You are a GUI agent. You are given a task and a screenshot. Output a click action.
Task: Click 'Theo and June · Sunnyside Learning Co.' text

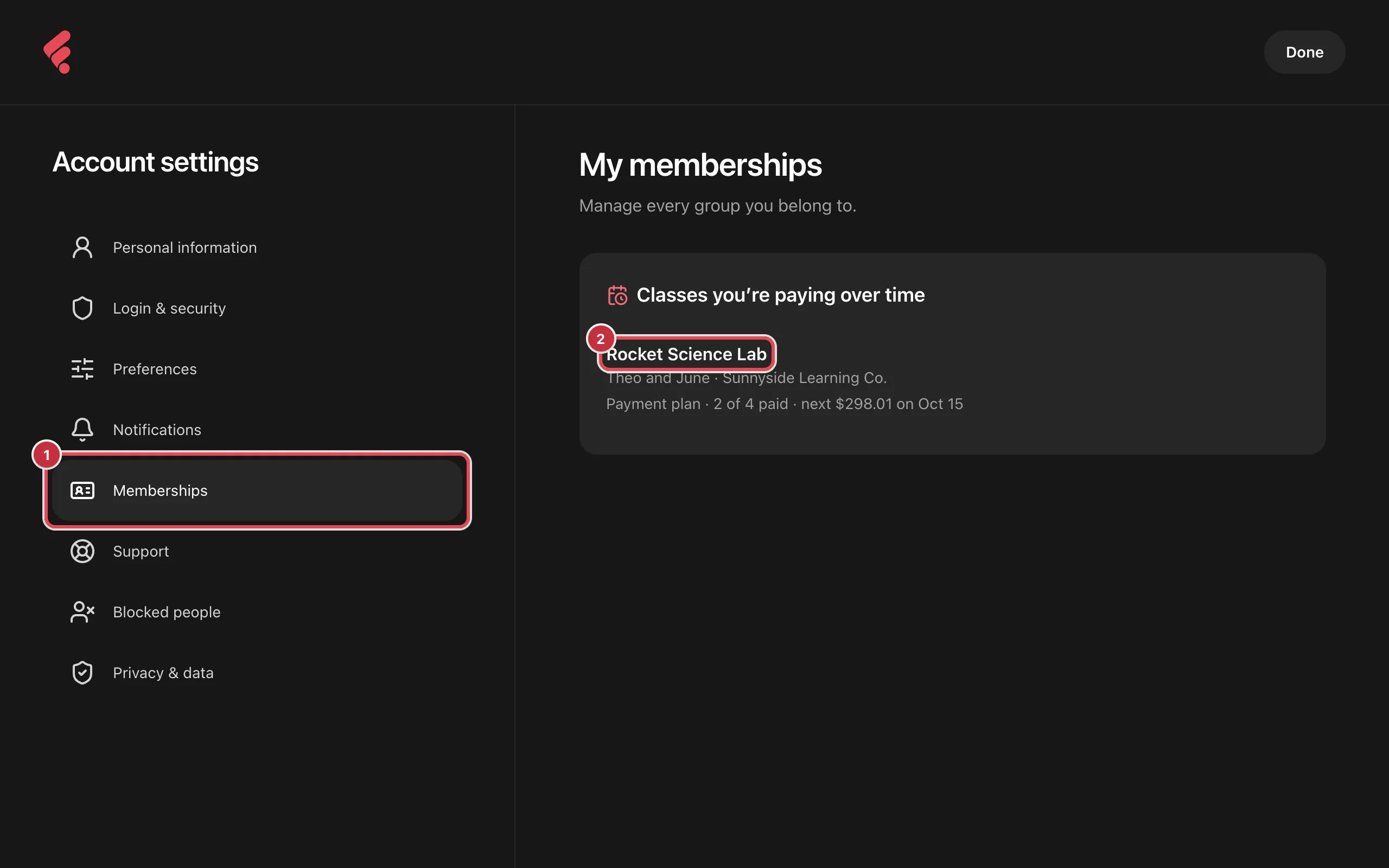[746, 378]
